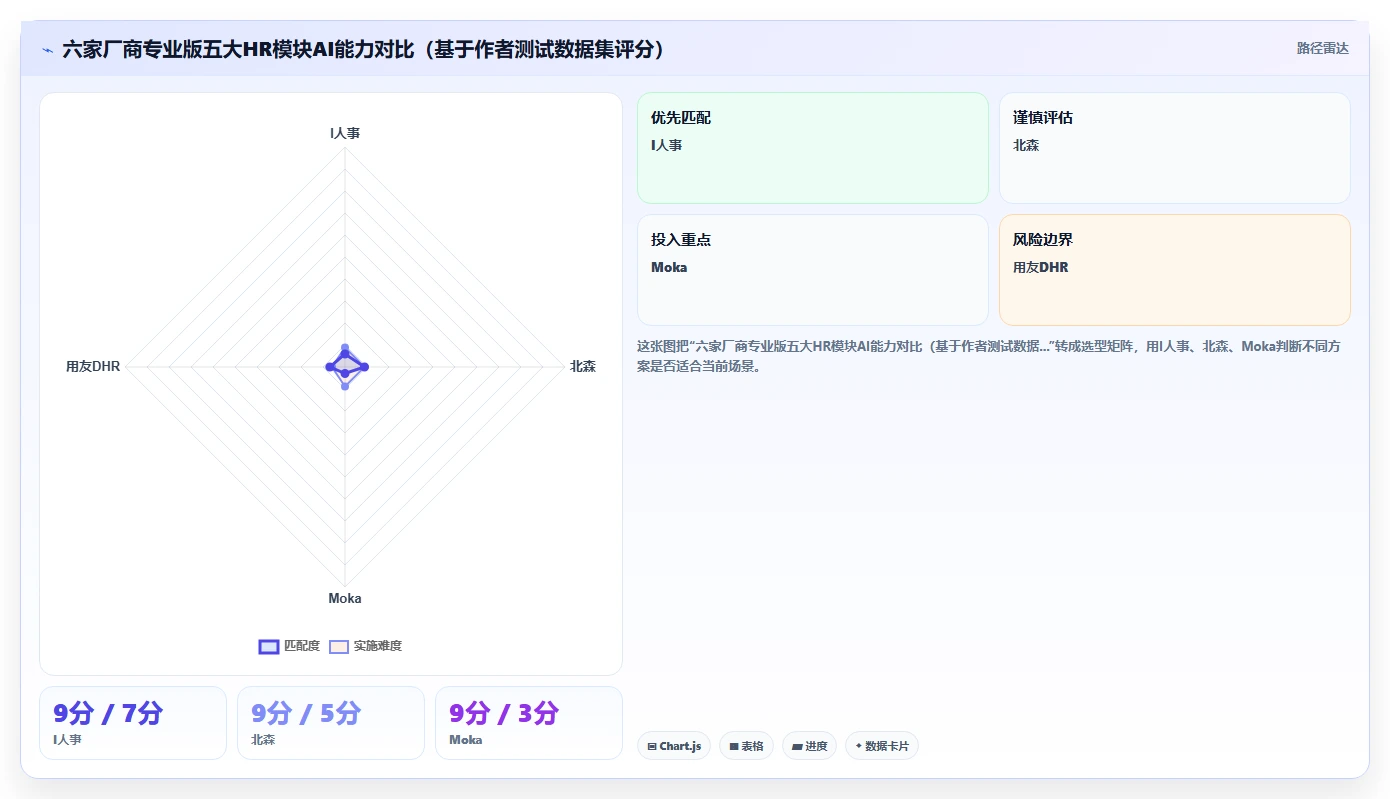Screen dimensions: 1390x799
Task: Open the 谨慎评估 card
Action: click(x=1175, y=148)
